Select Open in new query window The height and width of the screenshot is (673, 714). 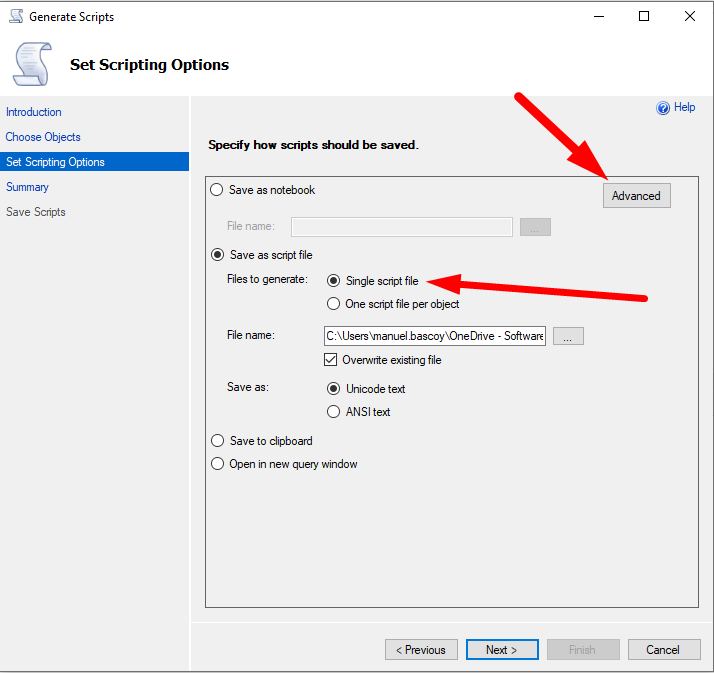tap(217, 464)
